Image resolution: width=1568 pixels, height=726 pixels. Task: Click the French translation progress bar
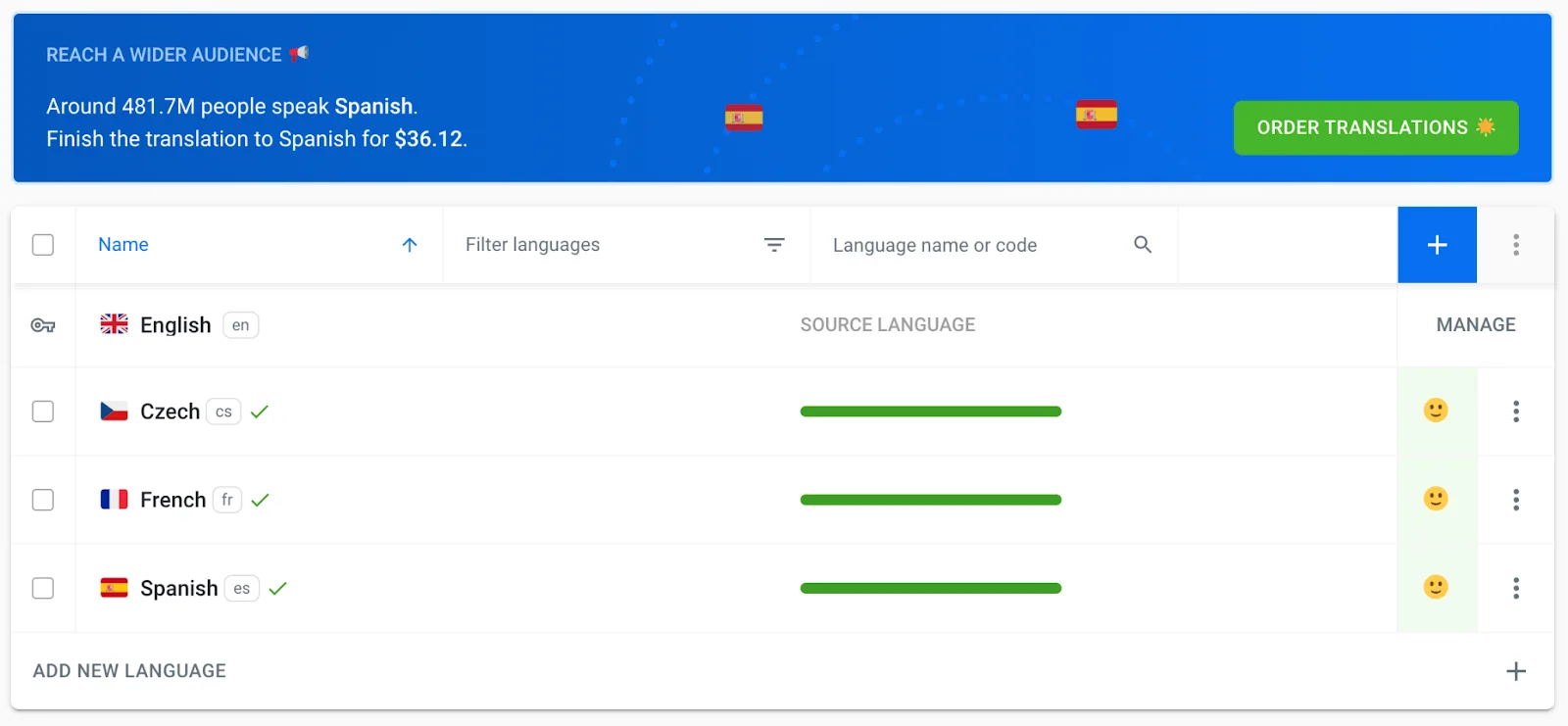coord(930,500)
